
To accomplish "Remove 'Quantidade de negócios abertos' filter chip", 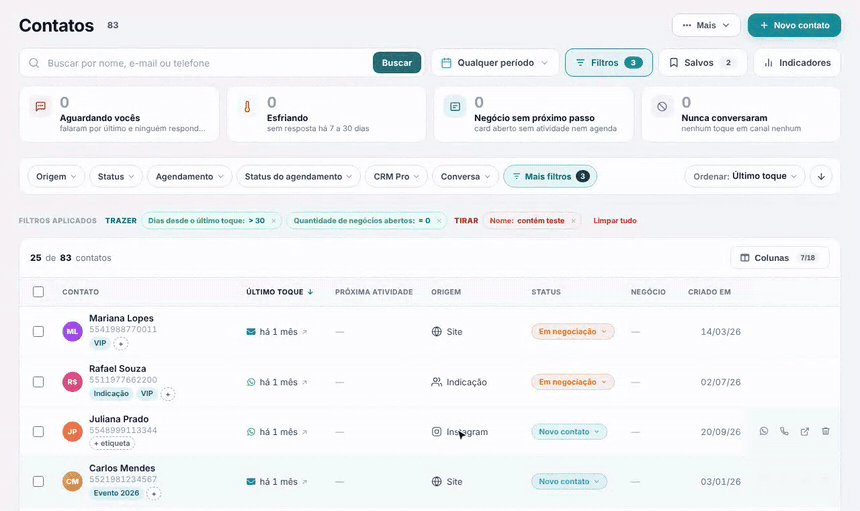I will click(x=439, y=221).
